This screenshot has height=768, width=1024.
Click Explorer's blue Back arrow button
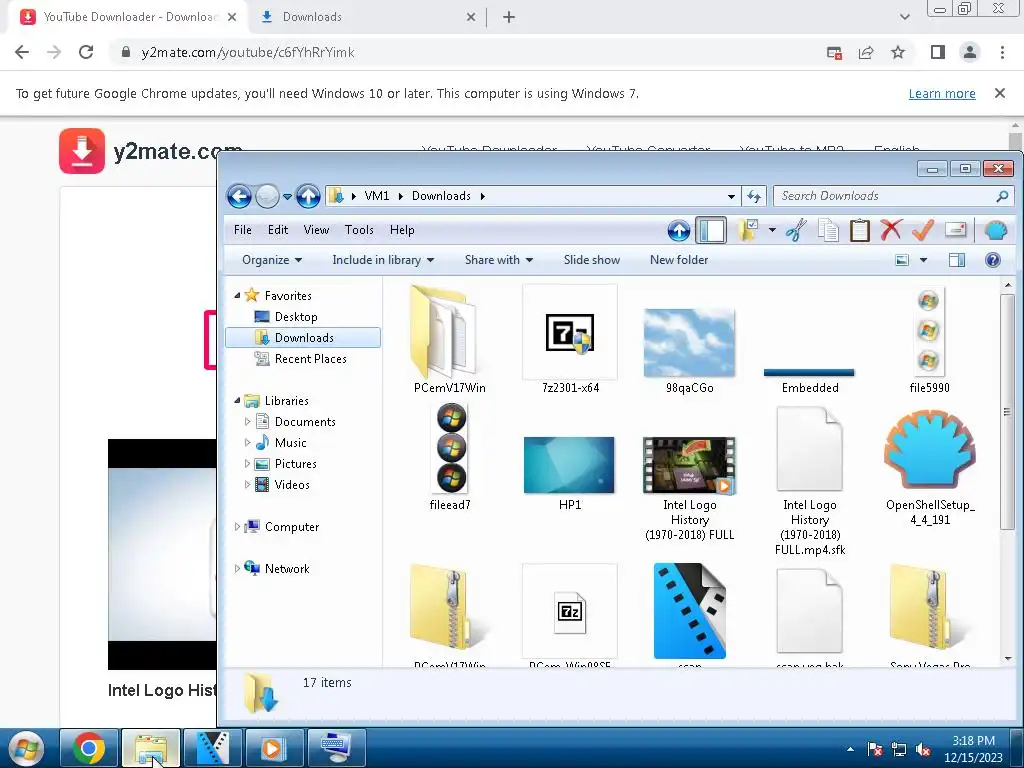coord(239,196)
